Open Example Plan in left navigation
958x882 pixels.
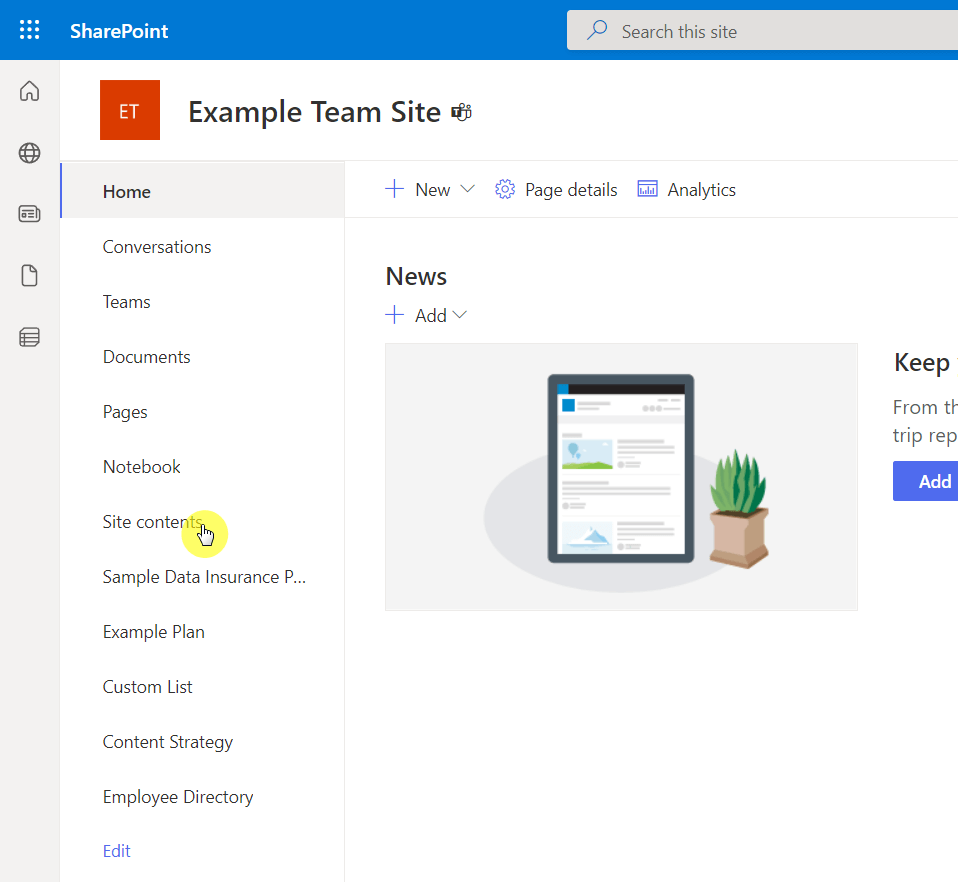click(x=154, y=632)
